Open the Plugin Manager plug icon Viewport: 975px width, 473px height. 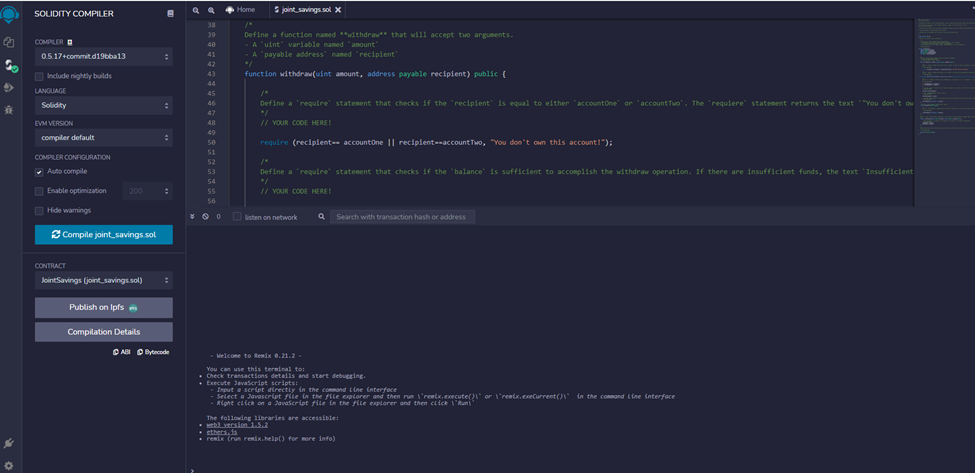9,443
